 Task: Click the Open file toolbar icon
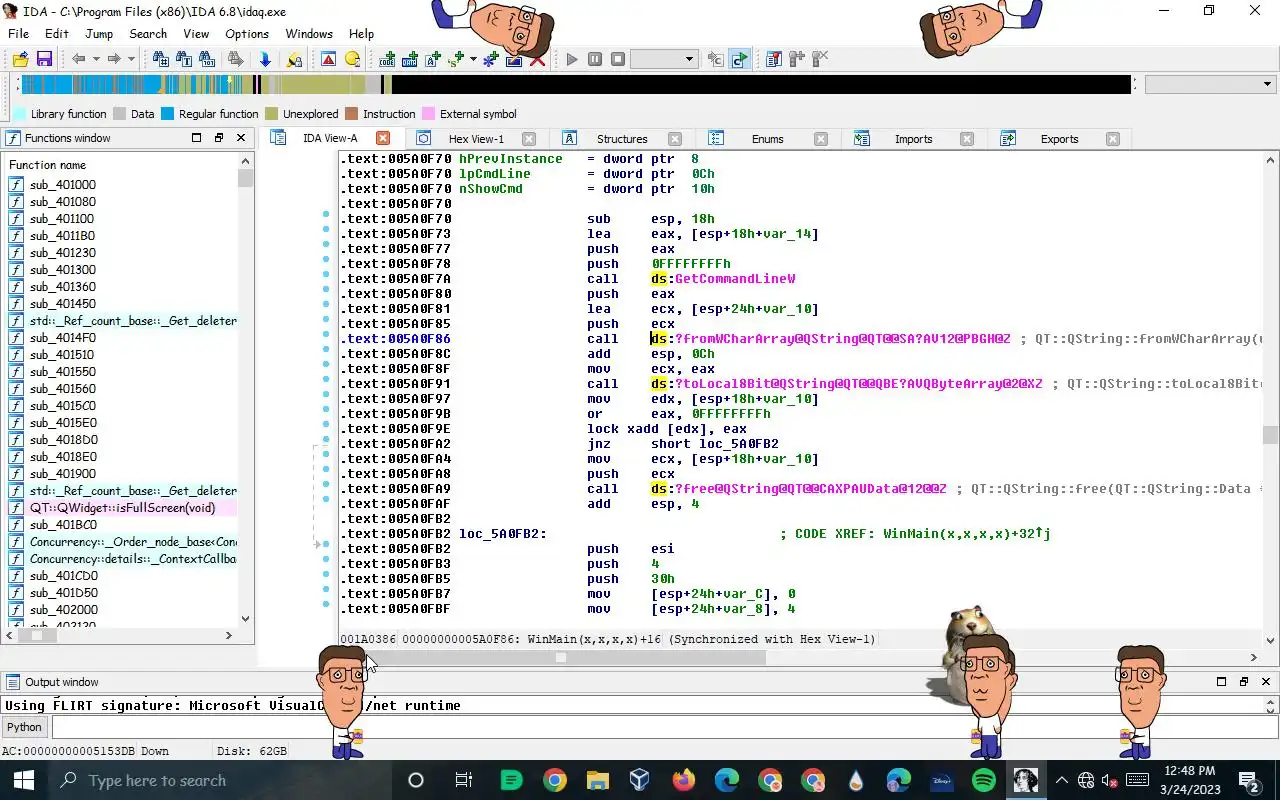pyautogui.click(x=20, y=59)
